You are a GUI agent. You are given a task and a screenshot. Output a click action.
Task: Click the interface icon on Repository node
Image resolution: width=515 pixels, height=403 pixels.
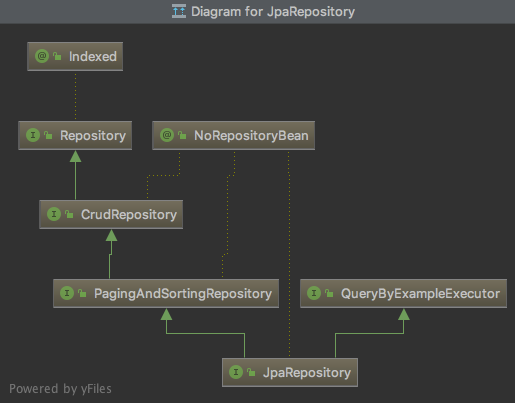tap(33, 135)
